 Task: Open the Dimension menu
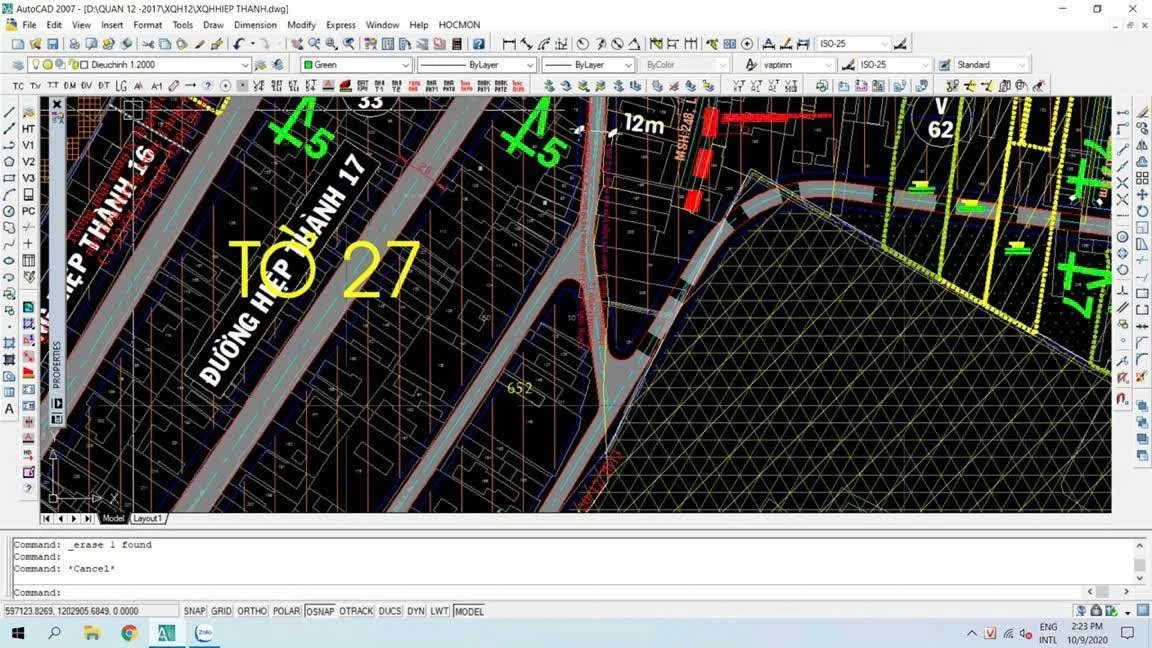coord(255,25)
